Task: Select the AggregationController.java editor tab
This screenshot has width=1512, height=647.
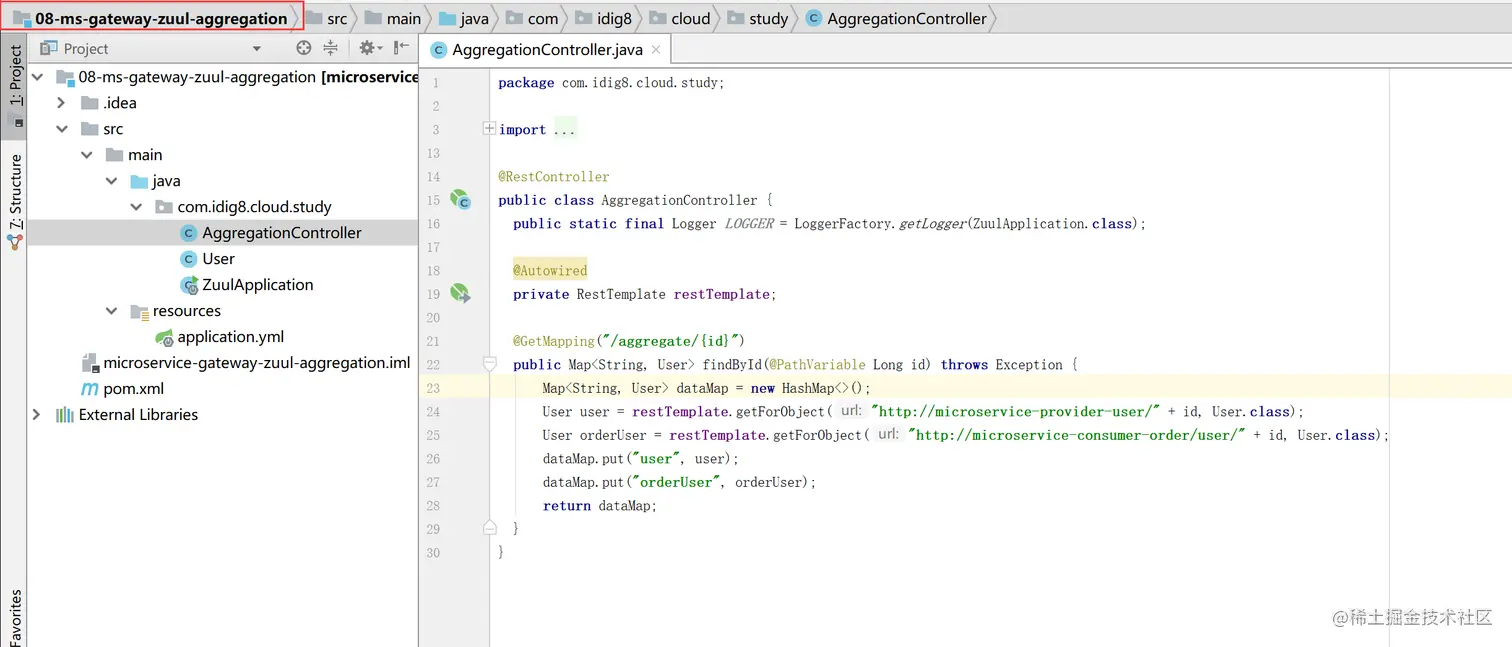Action: (x=547, y=49)
